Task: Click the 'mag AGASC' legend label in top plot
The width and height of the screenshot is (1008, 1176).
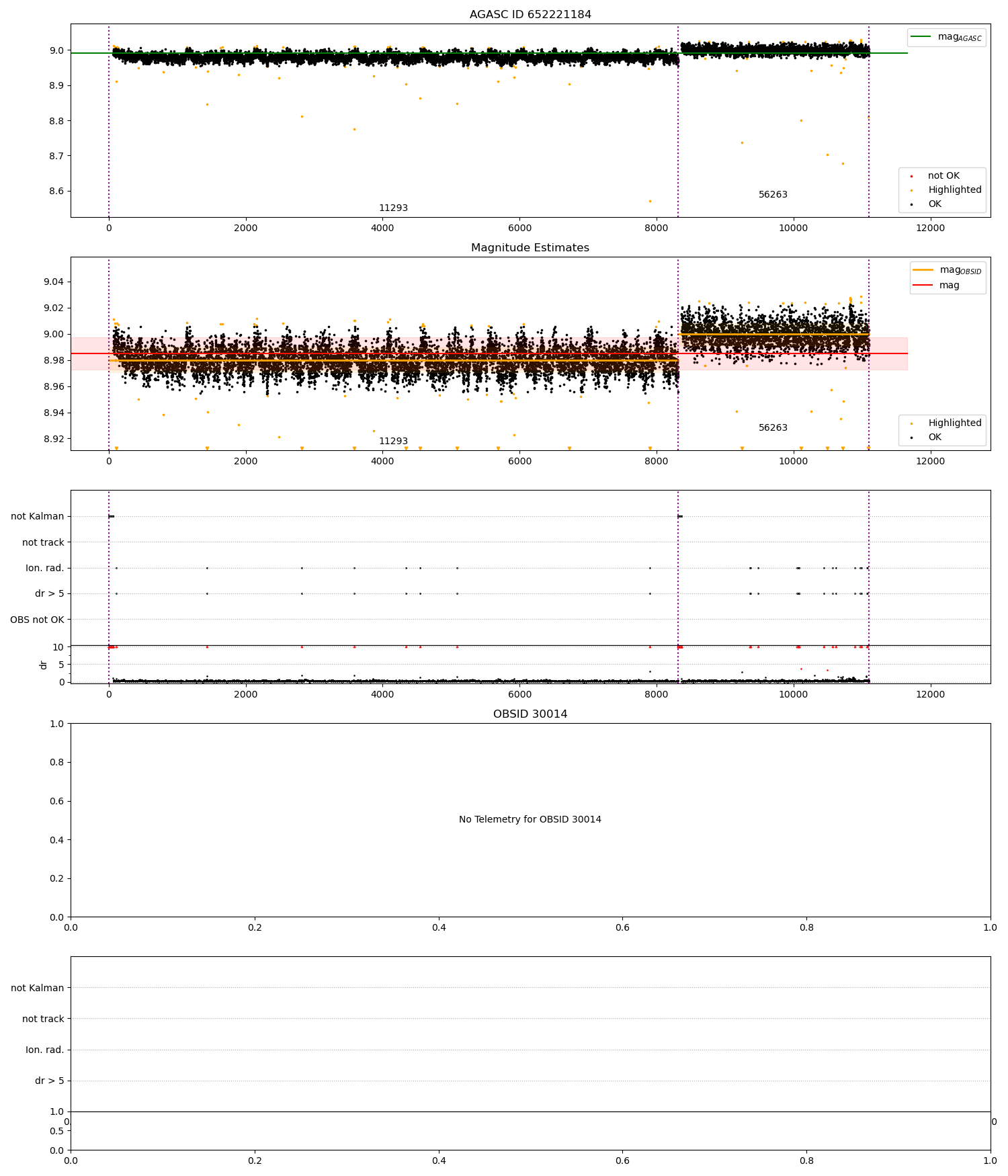Action: coord(960,37)
